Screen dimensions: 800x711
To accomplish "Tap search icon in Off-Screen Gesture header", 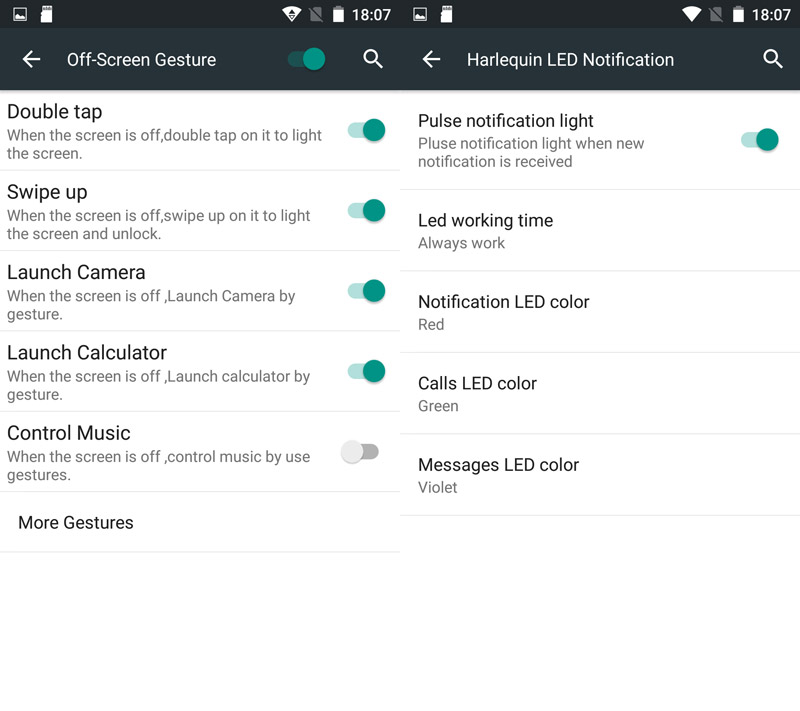I will [373, 59].
